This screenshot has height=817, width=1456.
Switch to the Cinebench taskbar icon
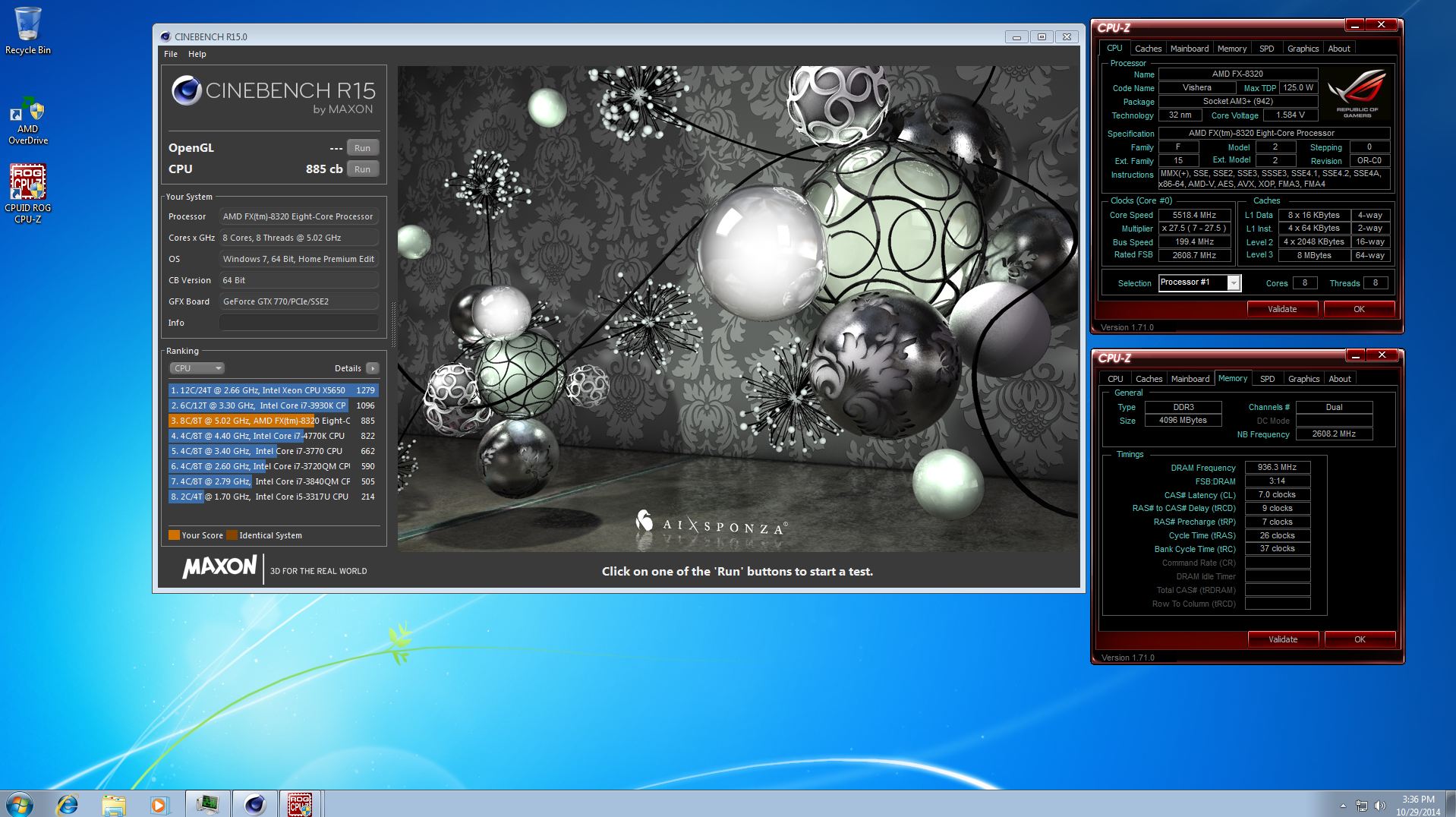254,804
